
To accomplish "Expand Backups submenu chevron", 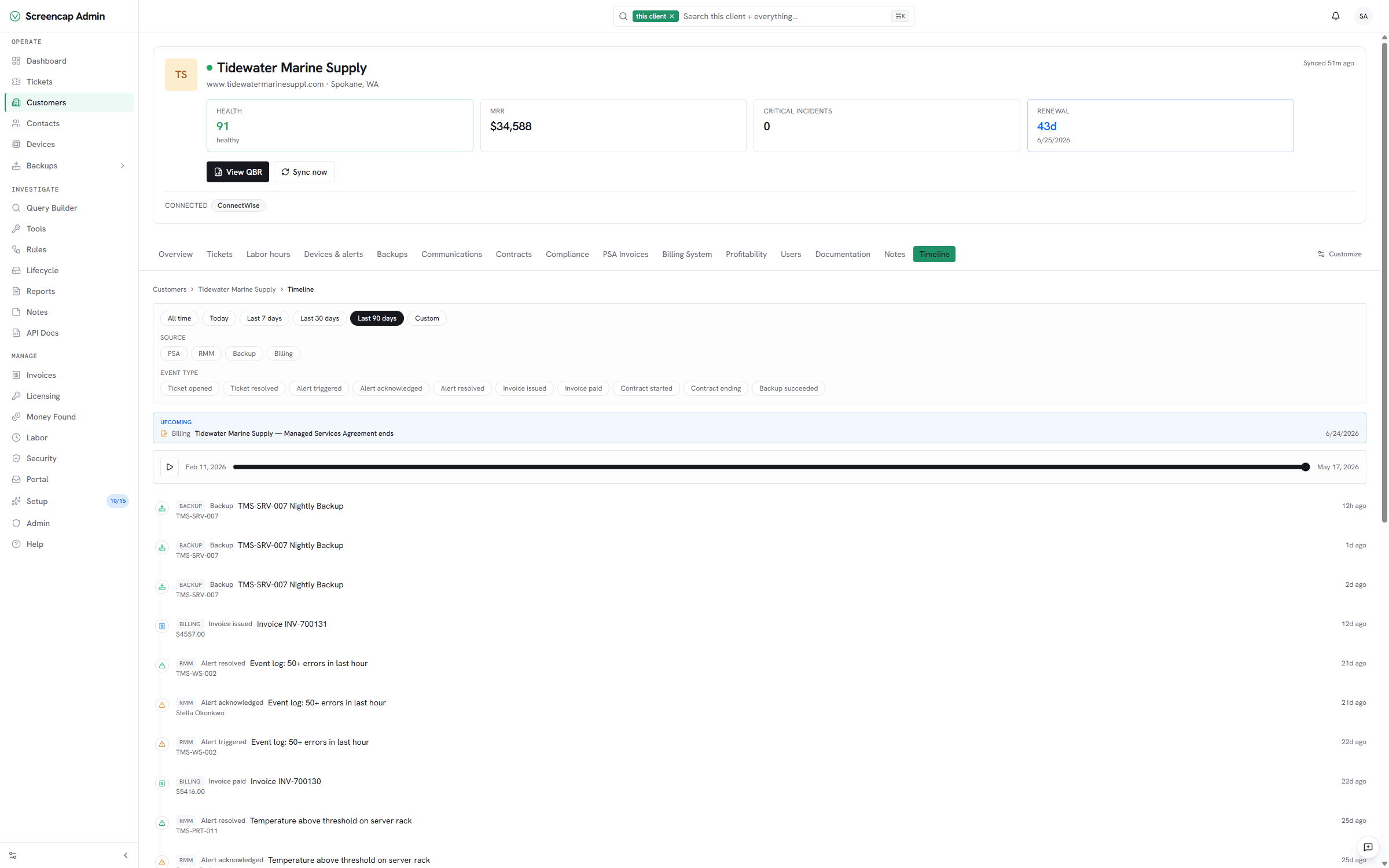I will (123, 165).
